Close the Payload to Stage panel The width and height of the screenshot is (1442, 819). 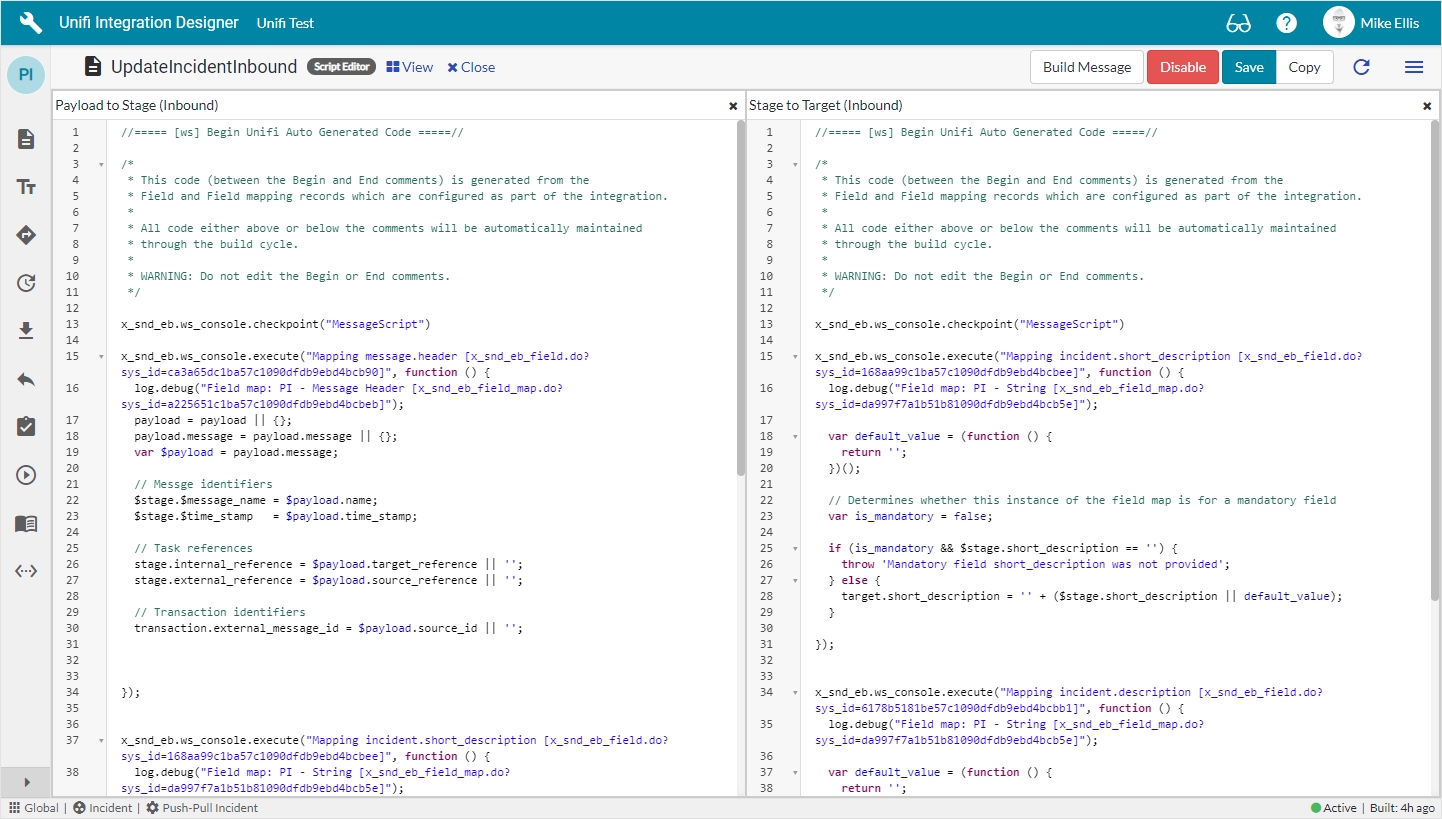733,105
